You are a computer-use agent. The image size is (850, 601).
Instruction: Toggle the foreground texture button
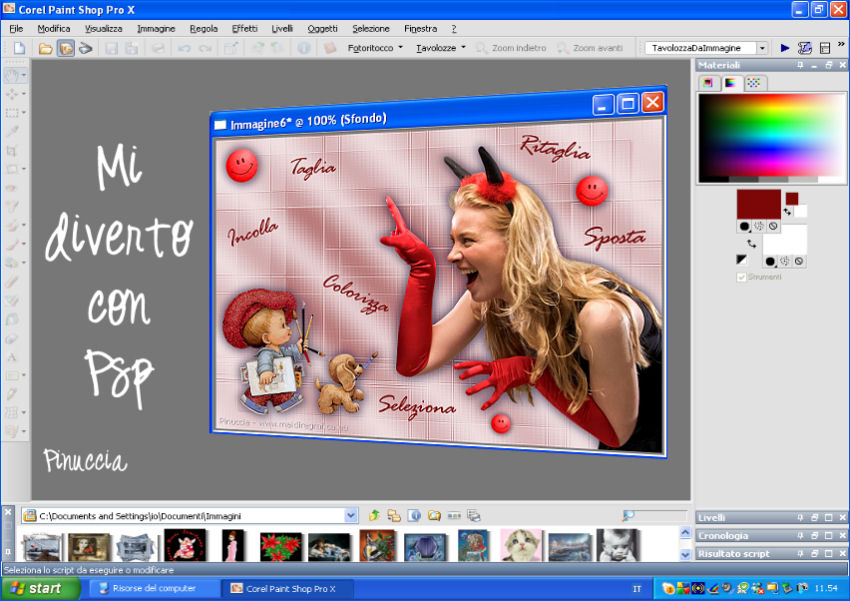(758, 226)
